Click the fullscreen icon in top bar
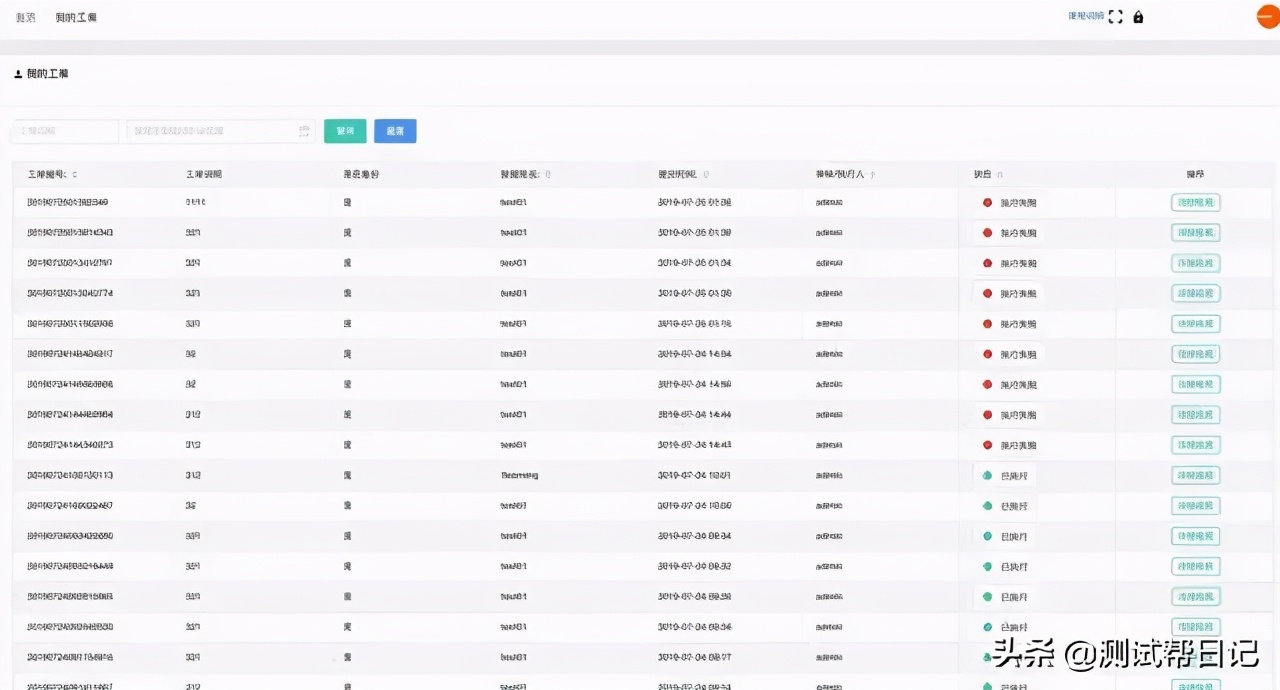This screenshot has height=690, width=1280. coord(1116,17)
